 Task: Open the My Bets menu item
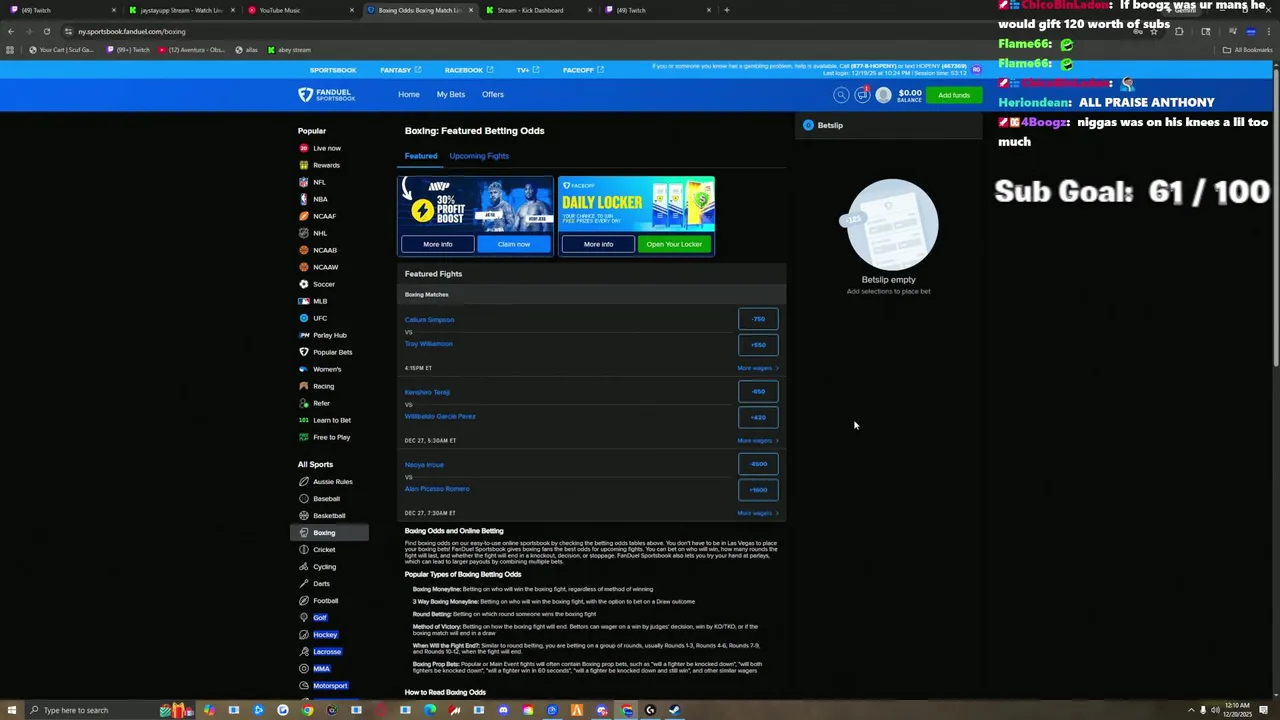(451, 94)
